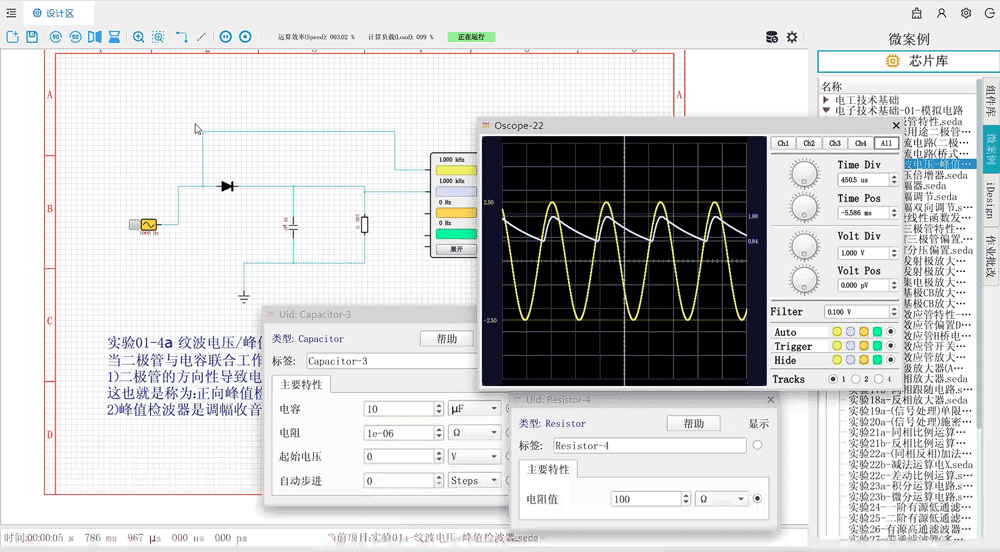Open the 电阻值 unit dropdown
The width and height of the screenshot is (1000, 552).
pos(721,499)
